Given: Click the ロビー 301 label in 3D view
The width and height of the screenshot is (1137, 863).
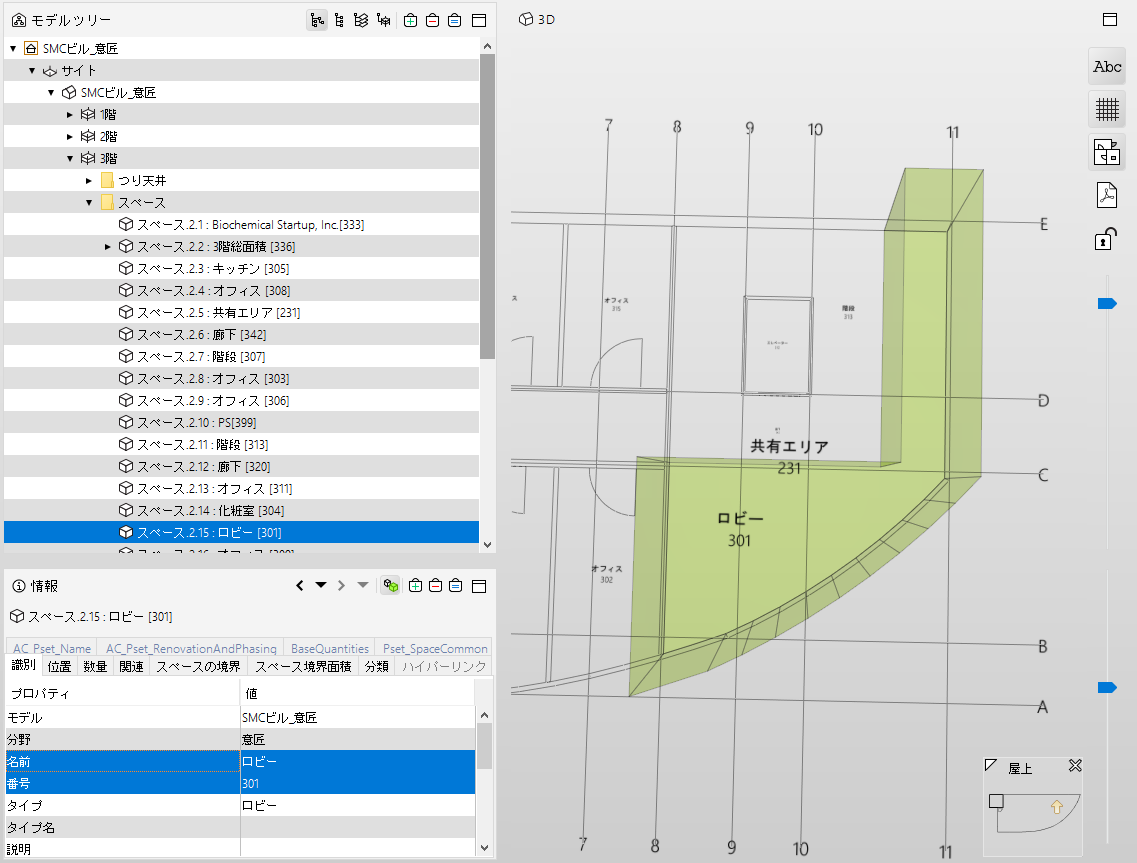Looking at the screenshot, I should tap(740, 529).
